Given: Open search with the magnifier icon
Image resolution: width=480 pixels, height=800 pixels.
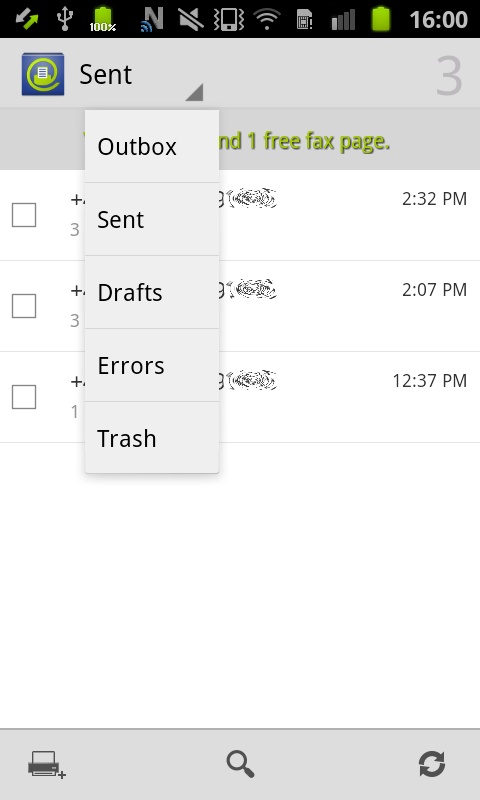Looking at the screenshot, I should 240,764.
